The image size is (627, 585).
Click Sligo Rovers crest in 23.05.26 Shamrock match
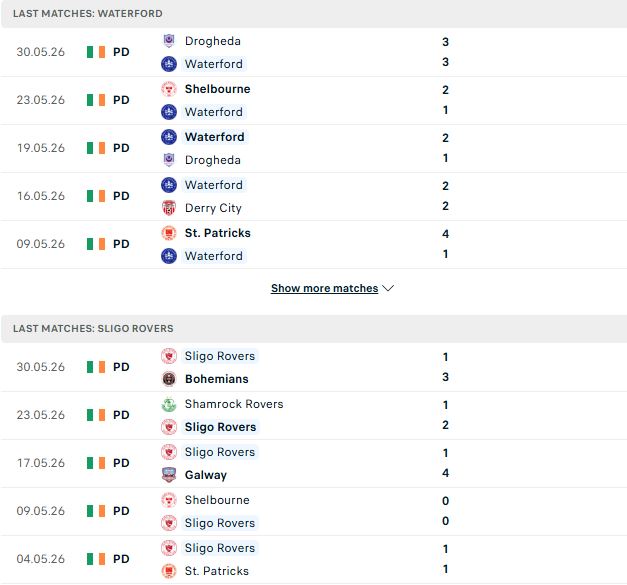pyautogui.click(x=169, y=427)
